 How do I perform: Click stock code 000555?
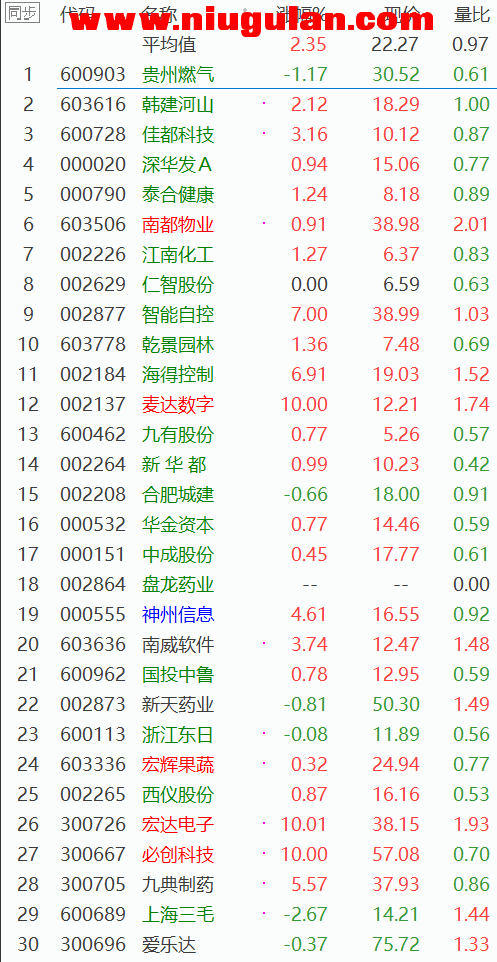point(93,615)
